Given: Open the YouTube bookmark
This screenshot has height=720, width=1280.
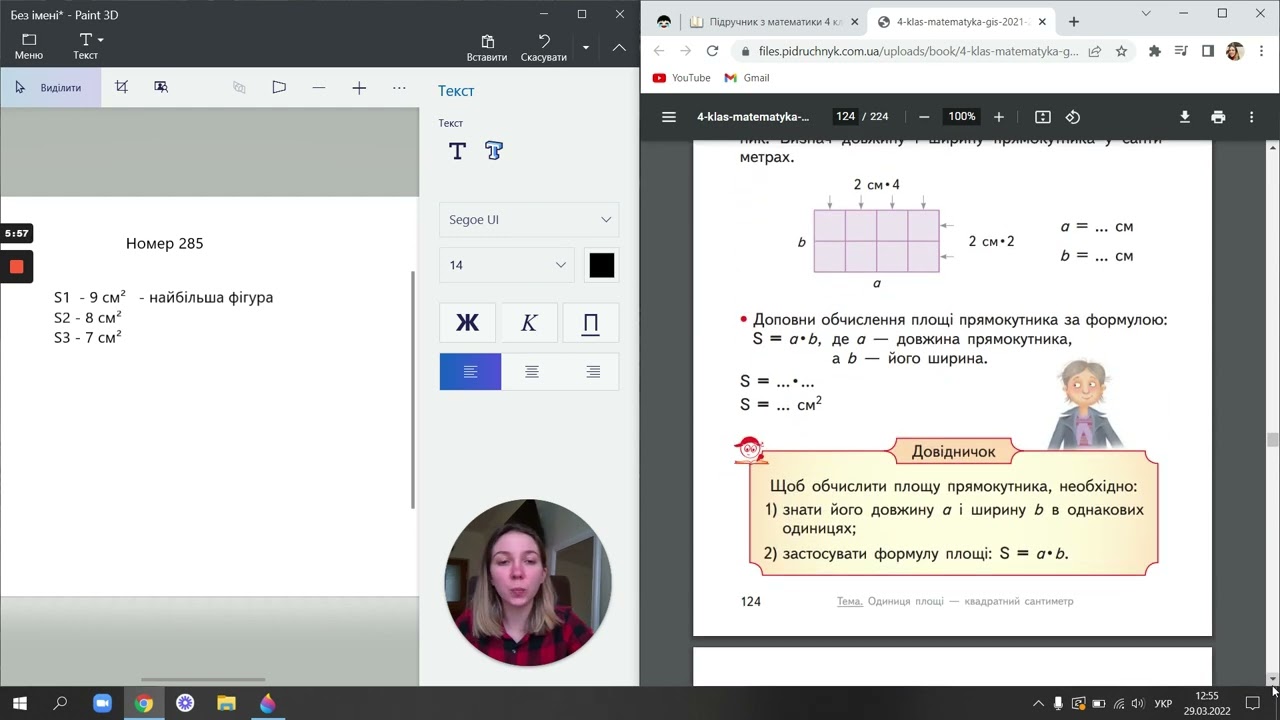Looking at the screenshot, I should [681, 78].
